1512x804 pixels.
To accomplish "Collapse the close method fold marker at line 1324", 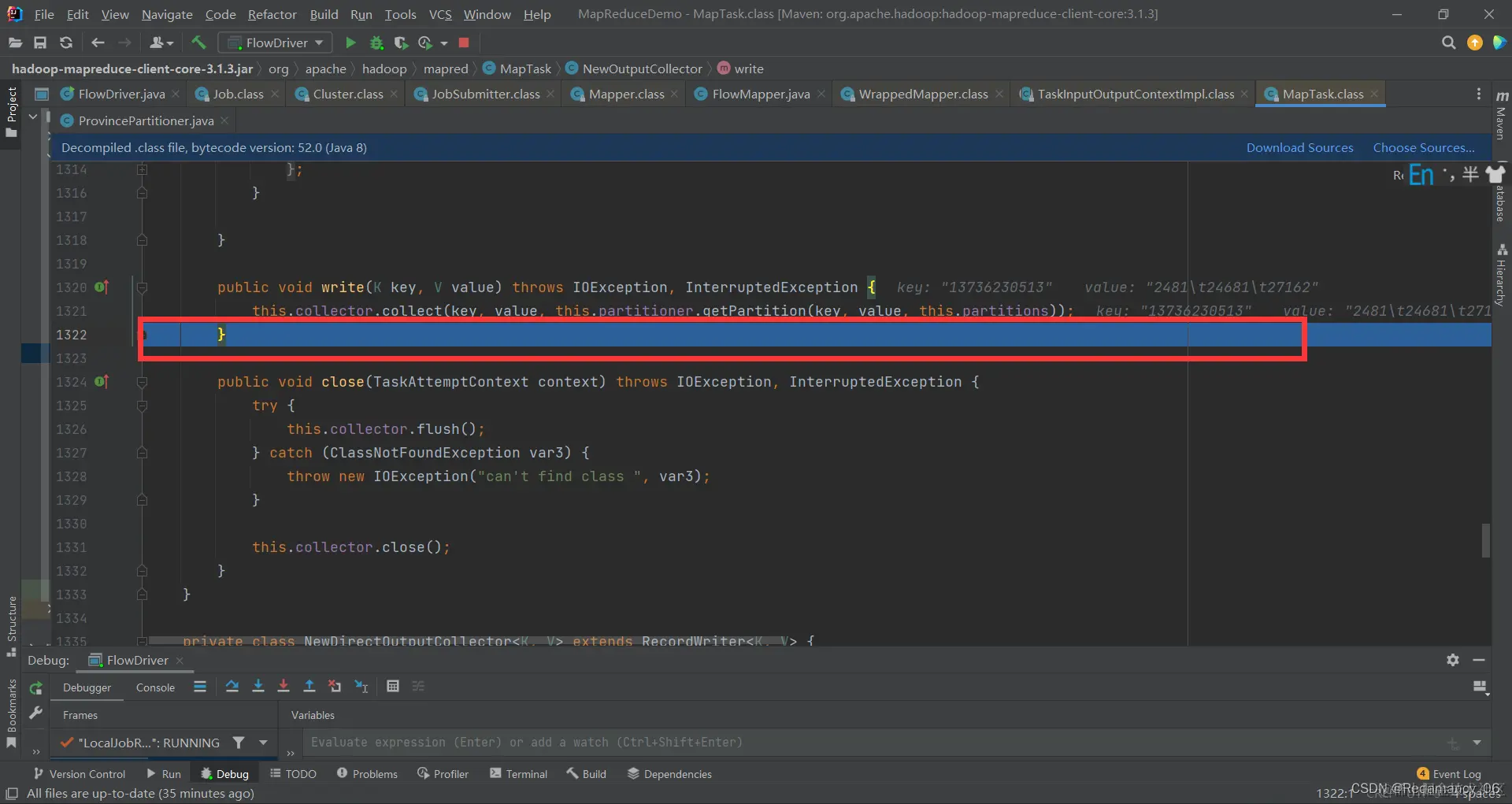I will (x=142, y=382).
